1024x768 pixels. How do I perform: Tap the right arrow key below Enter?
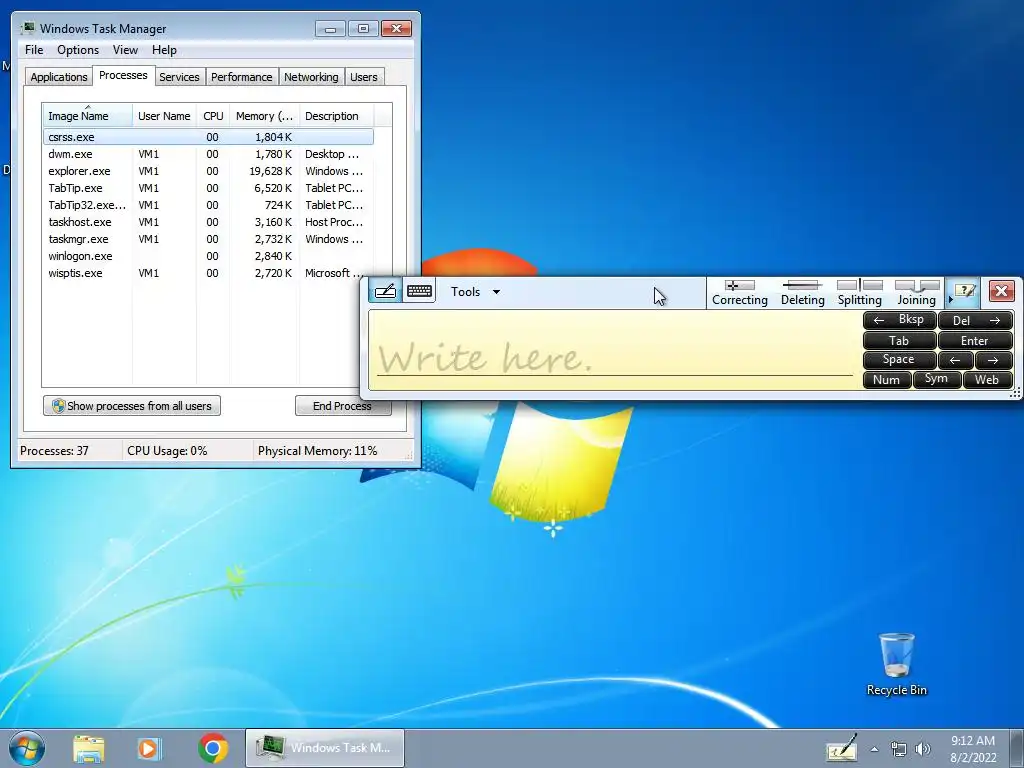(994, 360)
